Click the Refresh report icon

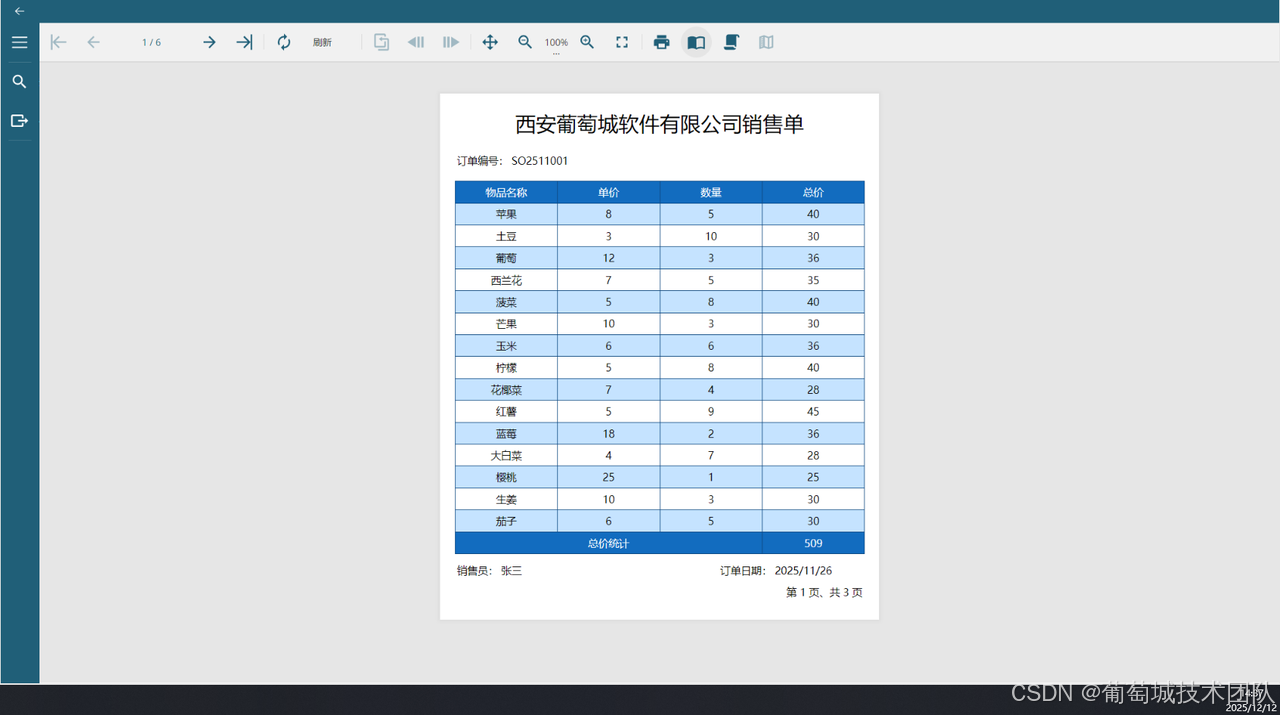point(284,42)
